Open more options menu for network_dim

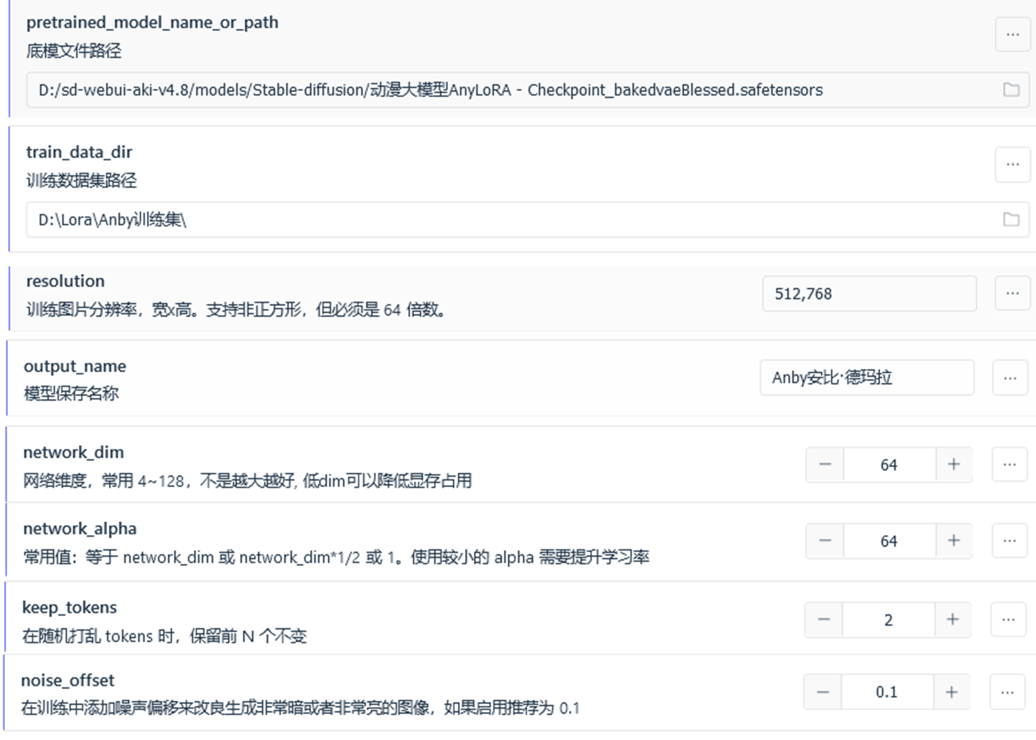[x=1010, y=465]
